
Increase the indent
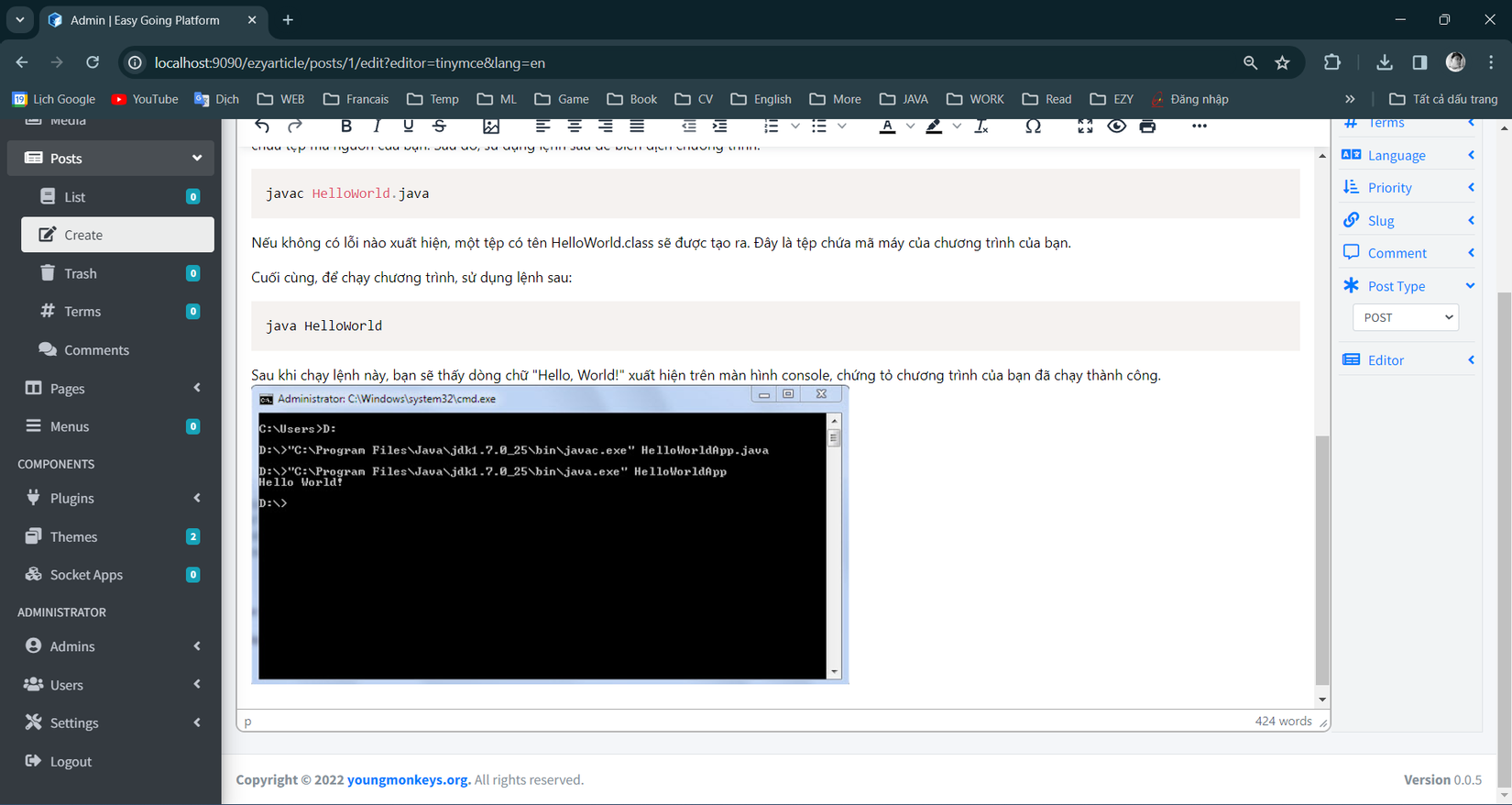click(720, 126)
